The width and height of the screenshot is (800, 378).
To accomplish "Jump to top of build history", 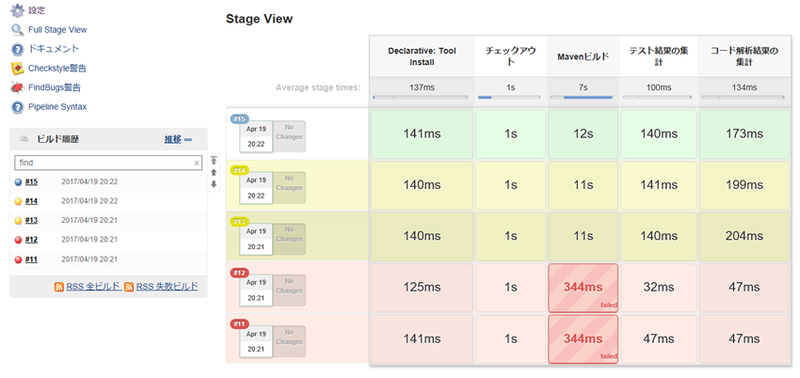I will [214, 160].
